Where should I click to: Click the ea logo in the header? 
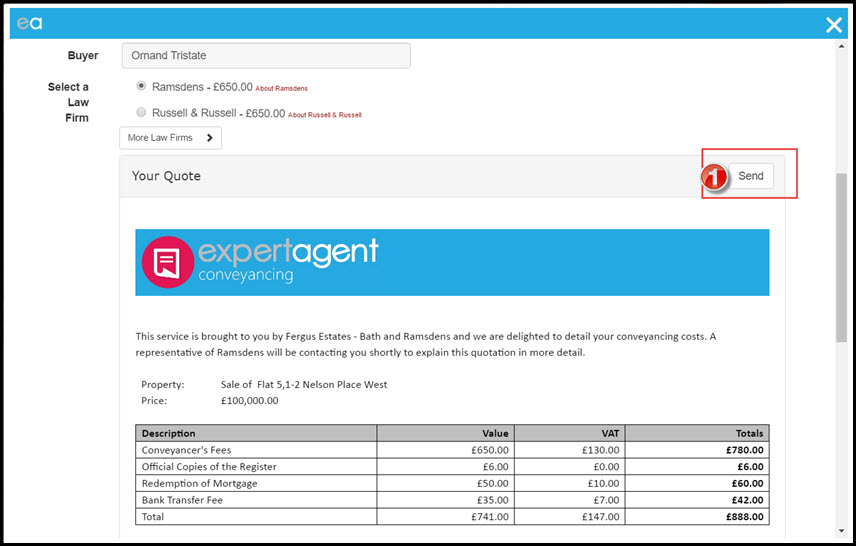pos(29,23)
